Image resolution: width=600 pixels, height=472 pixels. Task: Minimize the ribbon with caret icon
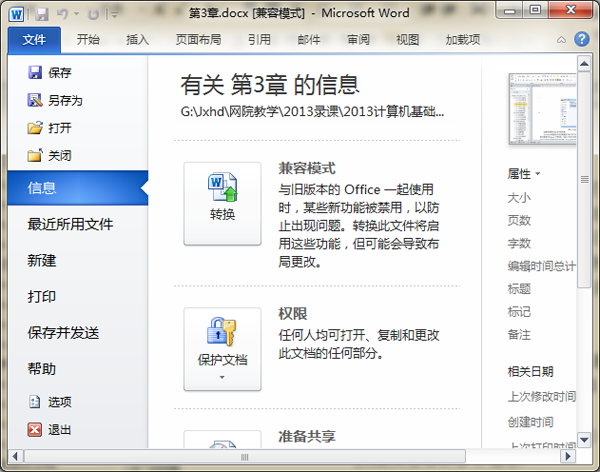click(x=561, y=39)
